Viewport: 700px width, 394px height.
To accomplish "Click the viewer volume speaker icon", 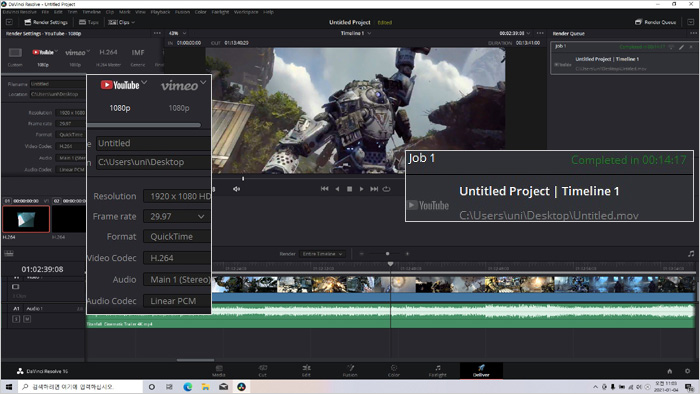I will [x=236, y=189].
